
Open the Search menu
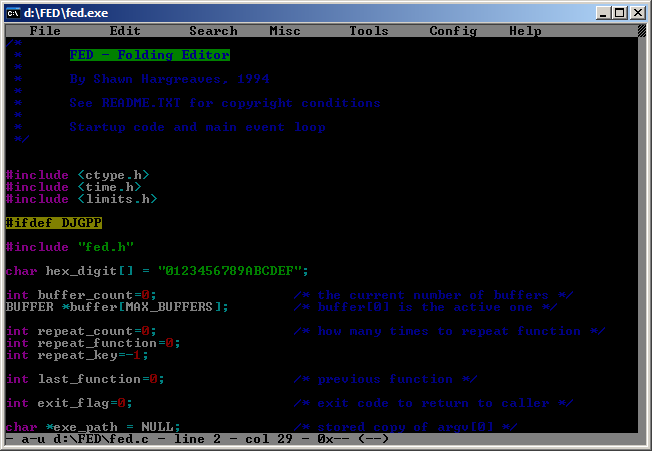(x=213, y=31)
